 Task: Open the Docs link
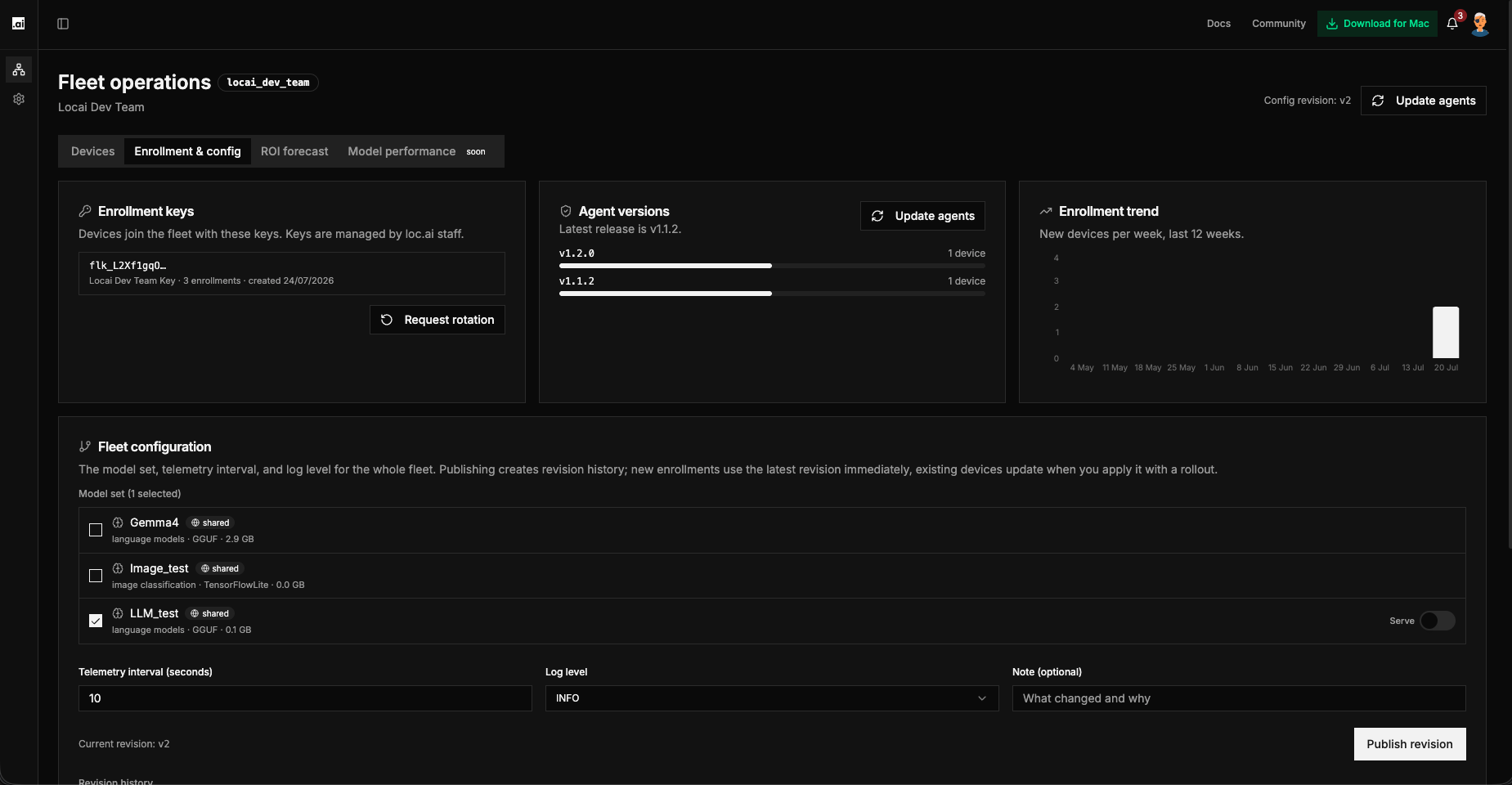pos(1218,24)
